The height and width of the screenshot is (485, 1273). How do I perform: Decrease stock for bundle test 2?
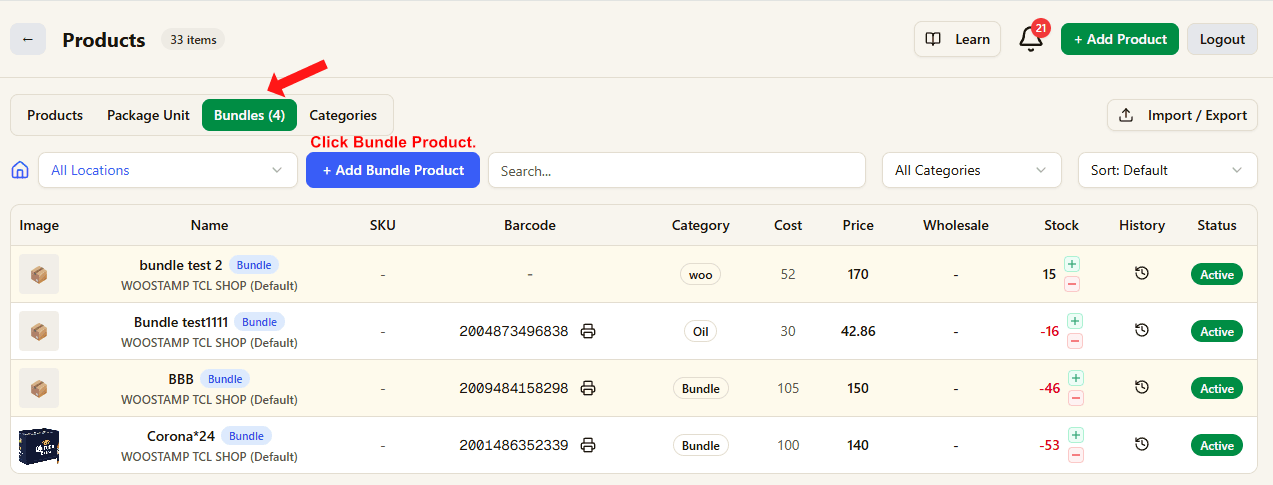[1072, 284]
